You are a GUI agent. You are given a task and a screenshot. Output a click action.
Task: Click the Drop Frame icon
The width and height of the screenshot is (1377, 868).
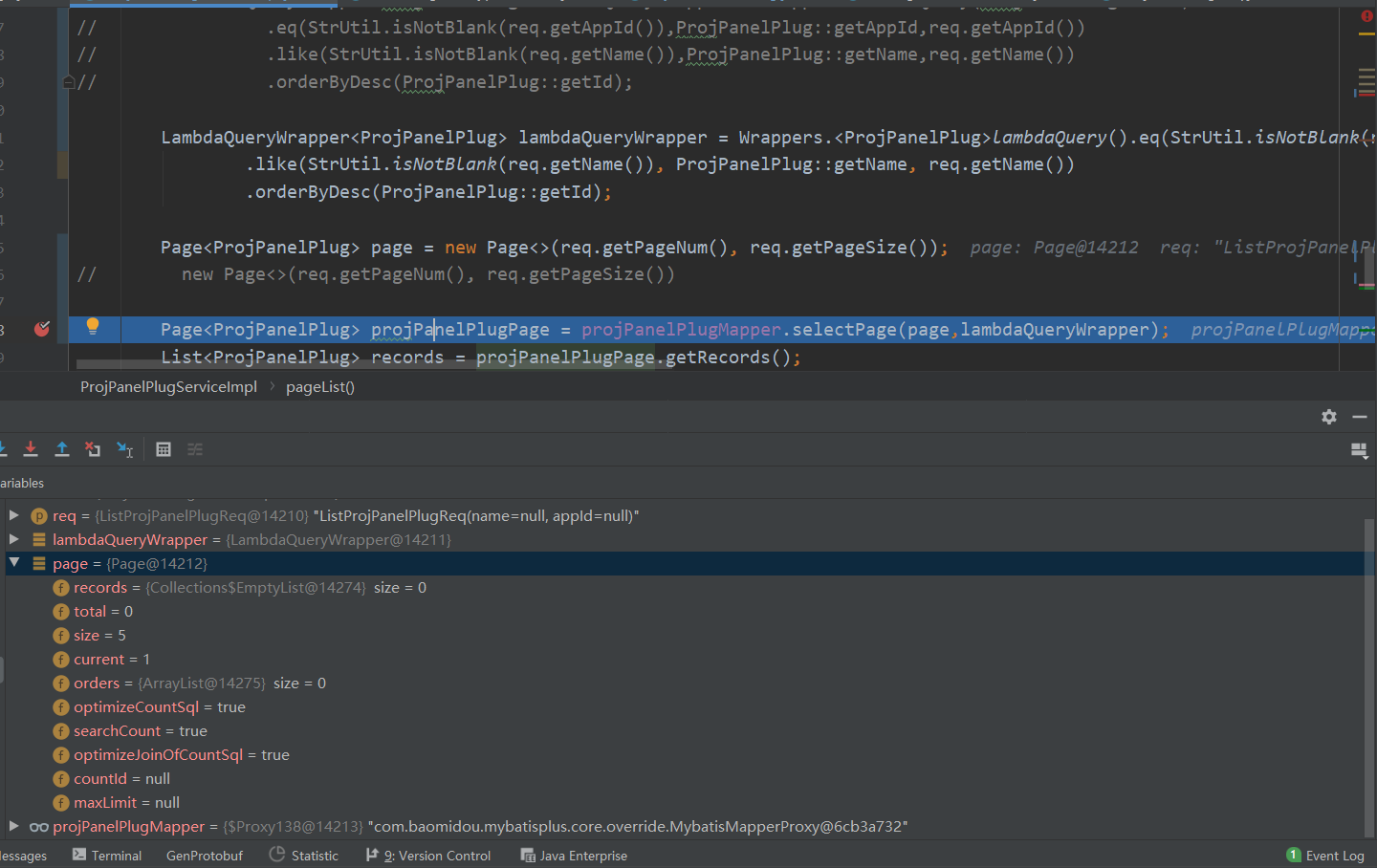click(x=93, y=449)
